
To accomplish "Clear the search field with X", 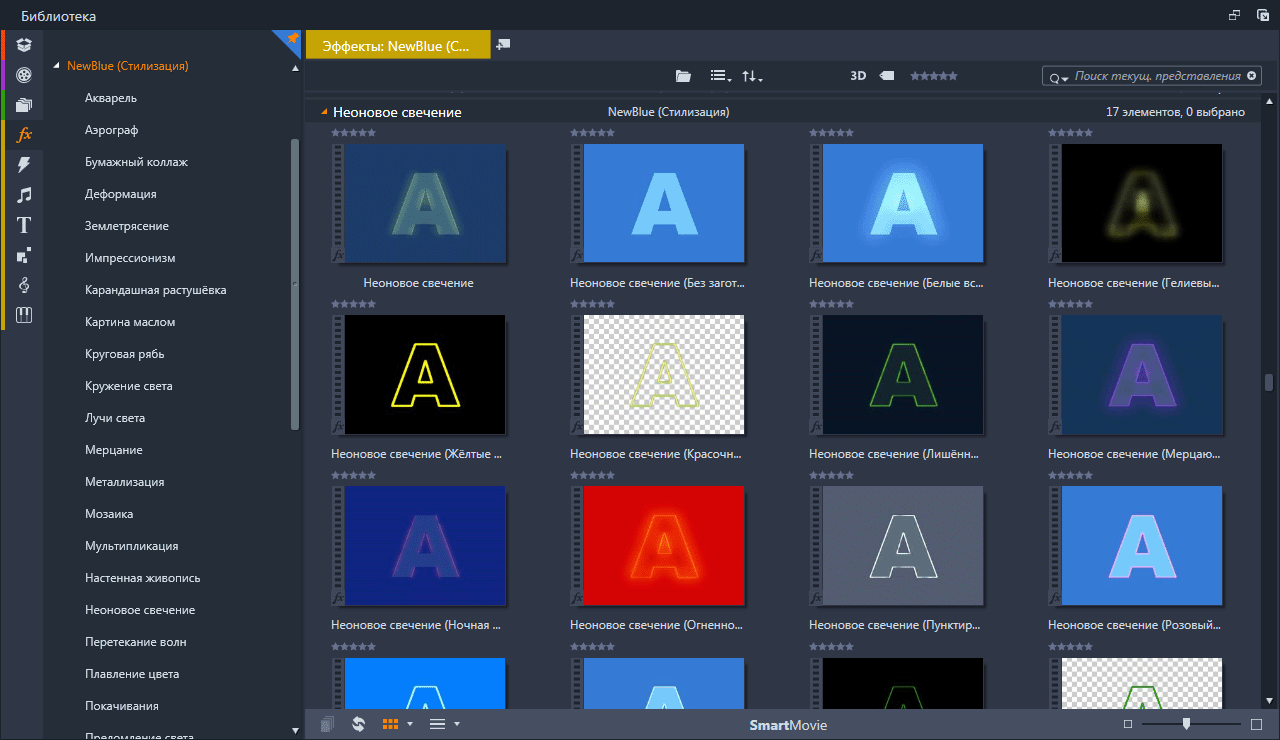I will 1251,76.
